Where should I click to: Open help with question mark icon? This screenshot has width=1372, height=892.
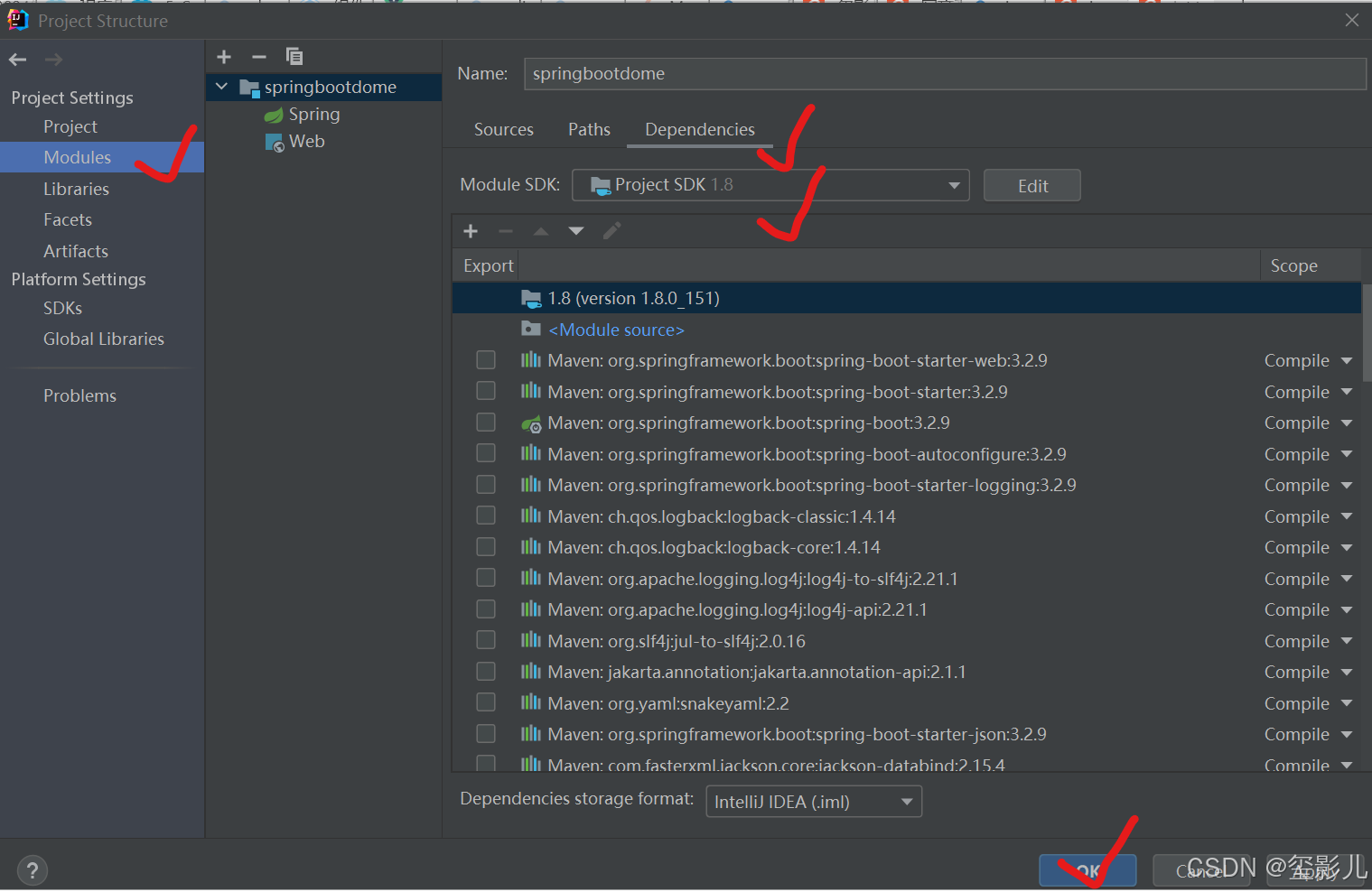pyautogui.click(x=33, y=870)
